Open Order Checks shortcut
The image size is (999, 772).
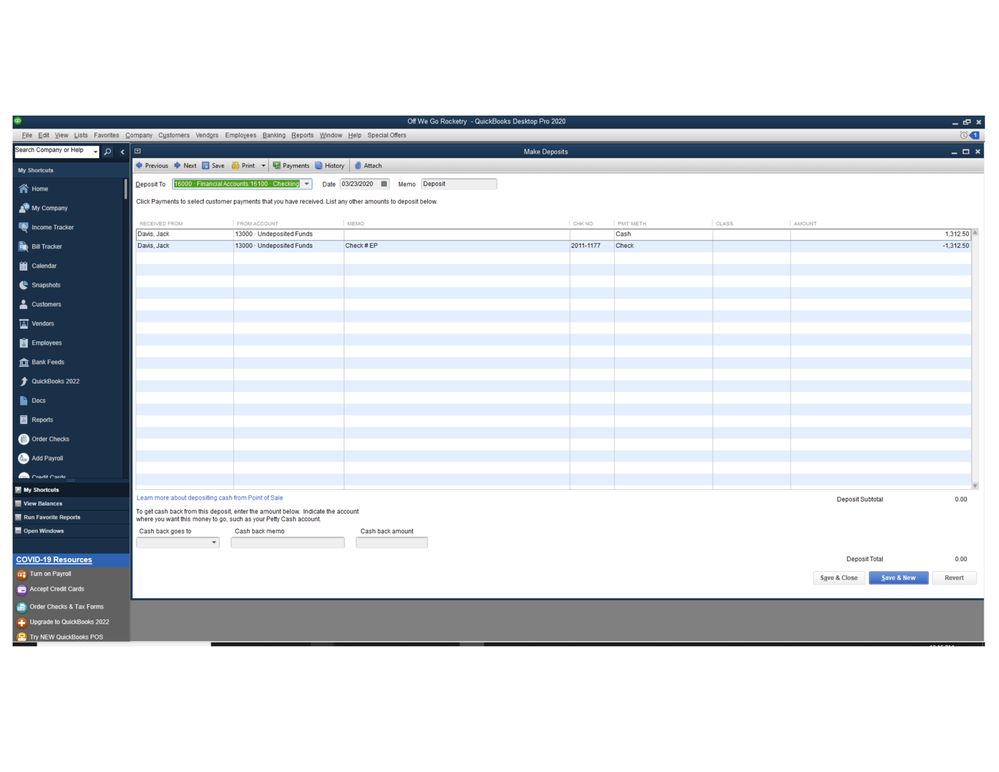[43, 439]
